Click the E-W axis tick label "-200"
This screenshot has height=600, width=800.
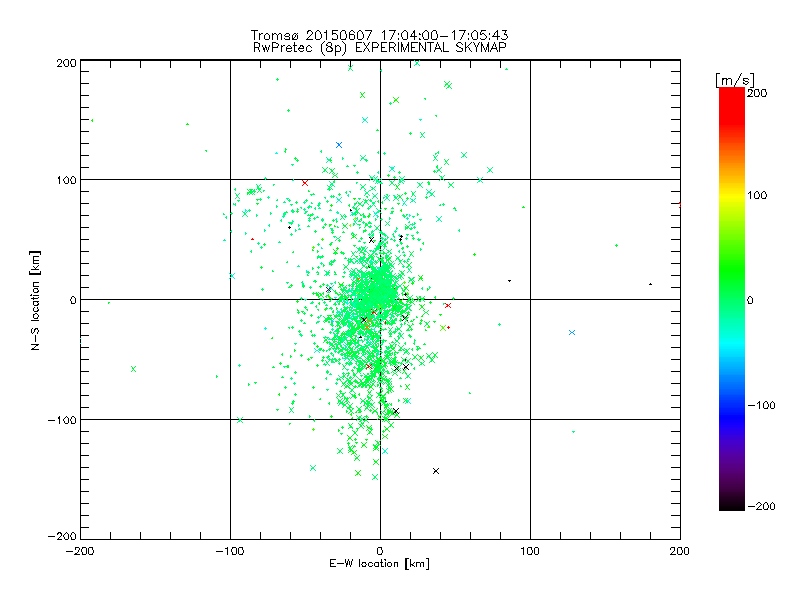click(80, 551)
